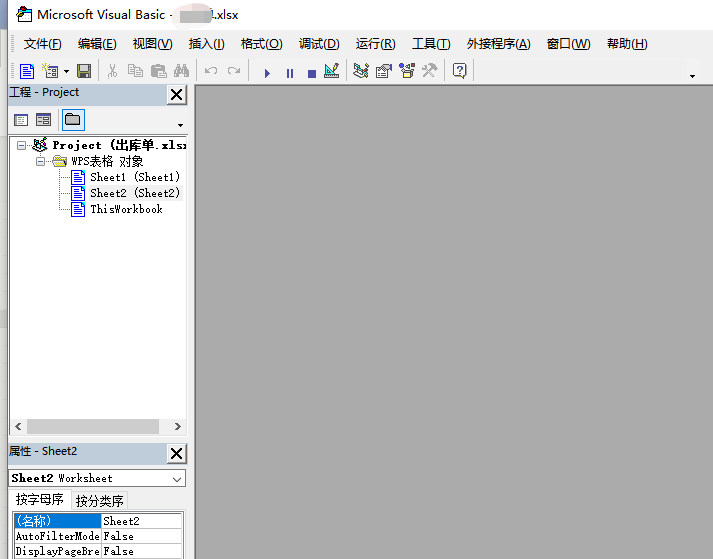Switch to 按字母序 tab
Viewport: 713px width, 559px height.
point(40,499)
